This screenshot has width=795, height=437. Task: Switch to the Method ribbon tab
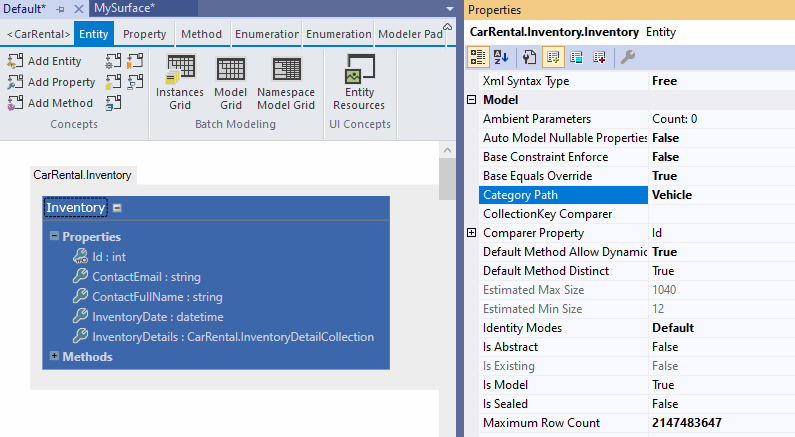(x=201, y=34)
